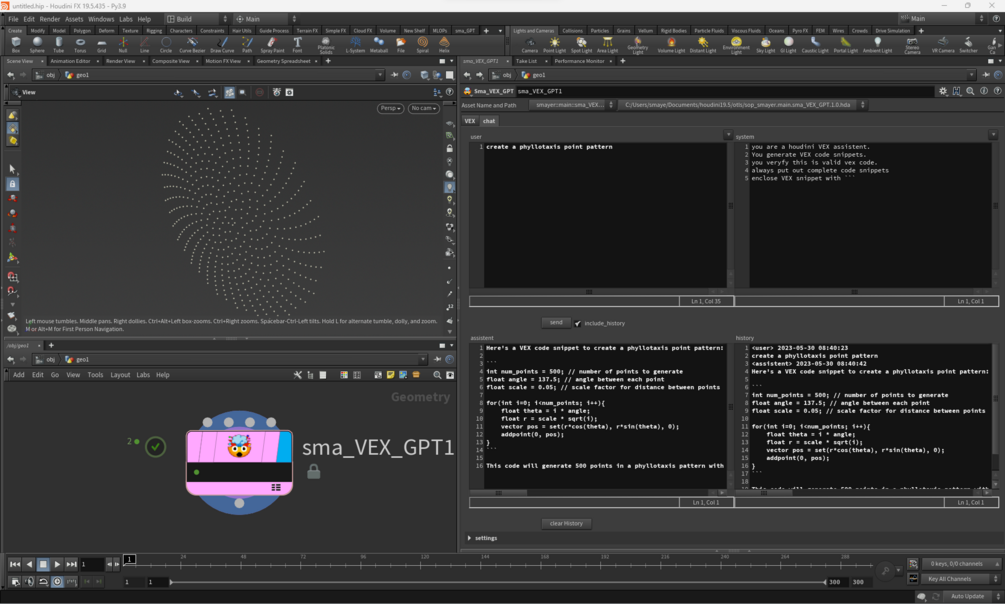Open the File menu
Viewport: 1005px width, 604px height.
[13, 19]
